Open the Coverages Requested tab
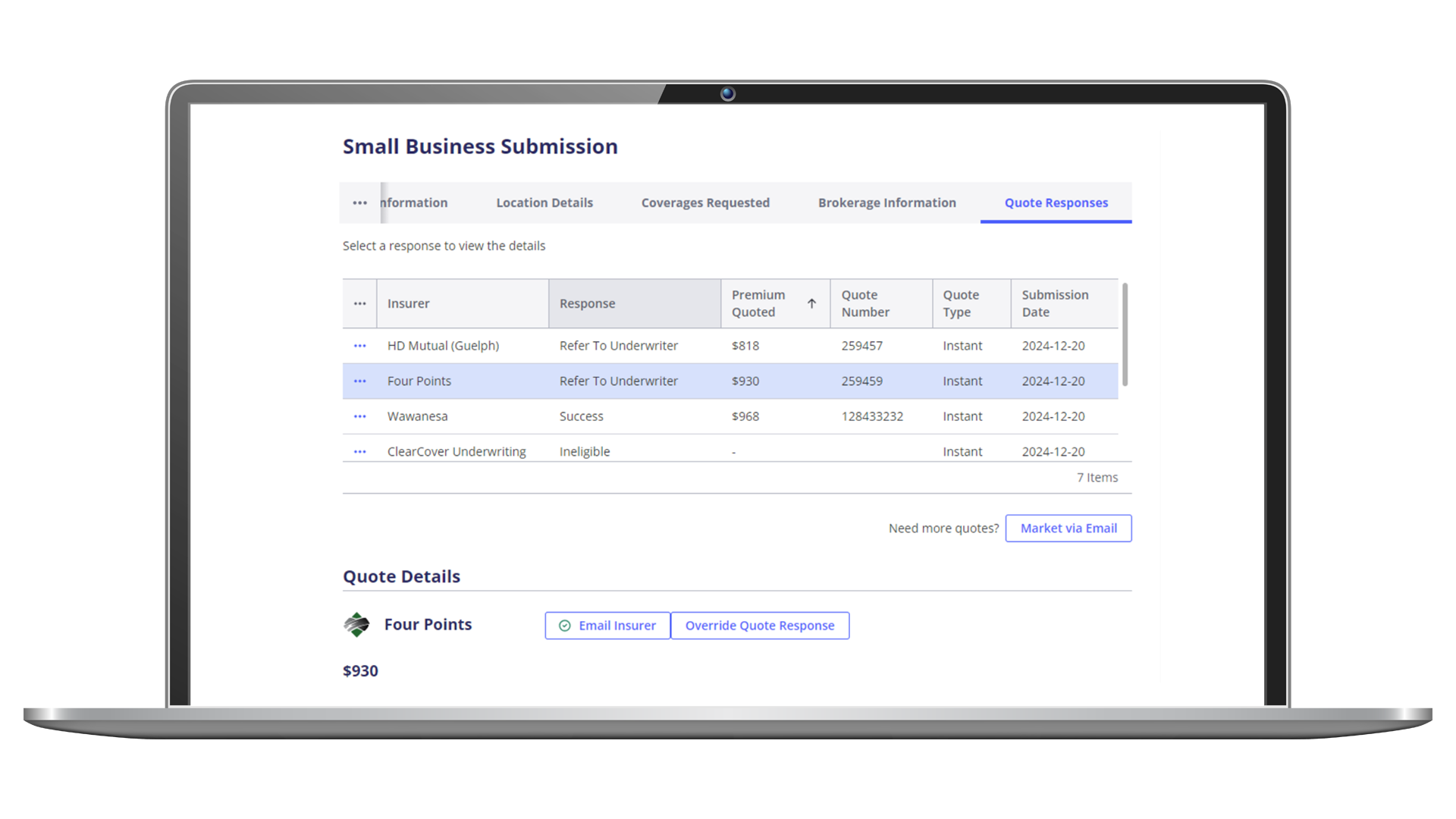This screenshot has width=1456, height=819. tap(705, 203)
